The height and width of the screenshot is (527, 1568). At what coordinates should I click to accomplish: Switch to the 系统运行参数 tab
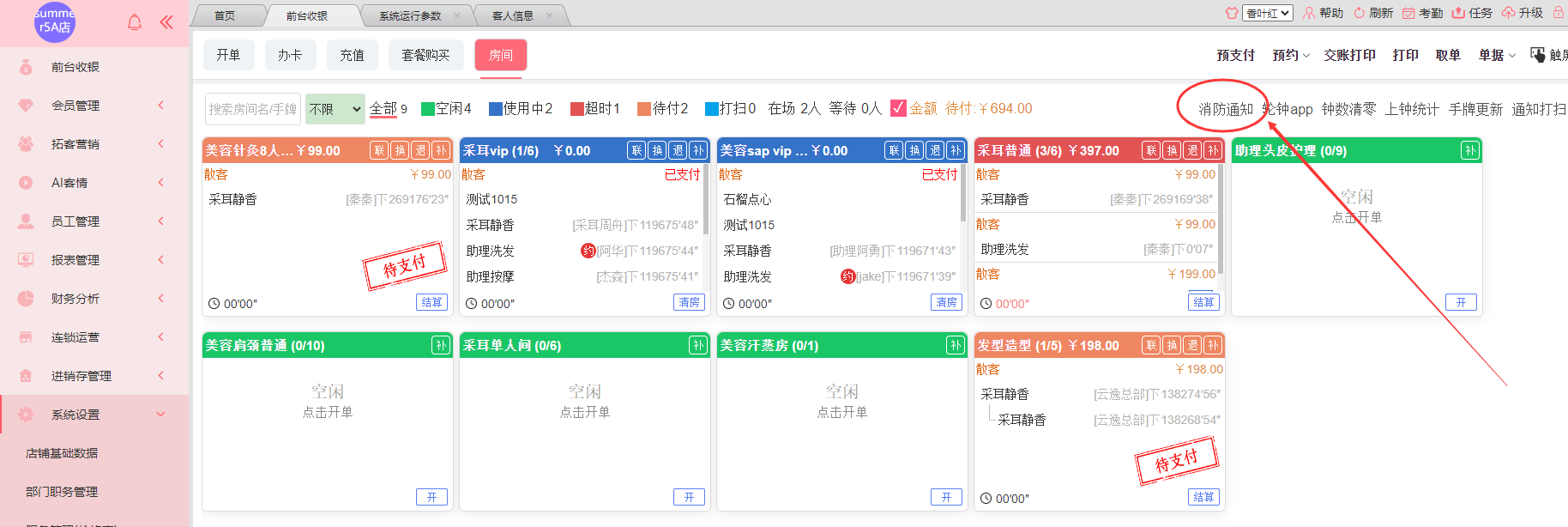pyautogui.click(x=410, y=15)
